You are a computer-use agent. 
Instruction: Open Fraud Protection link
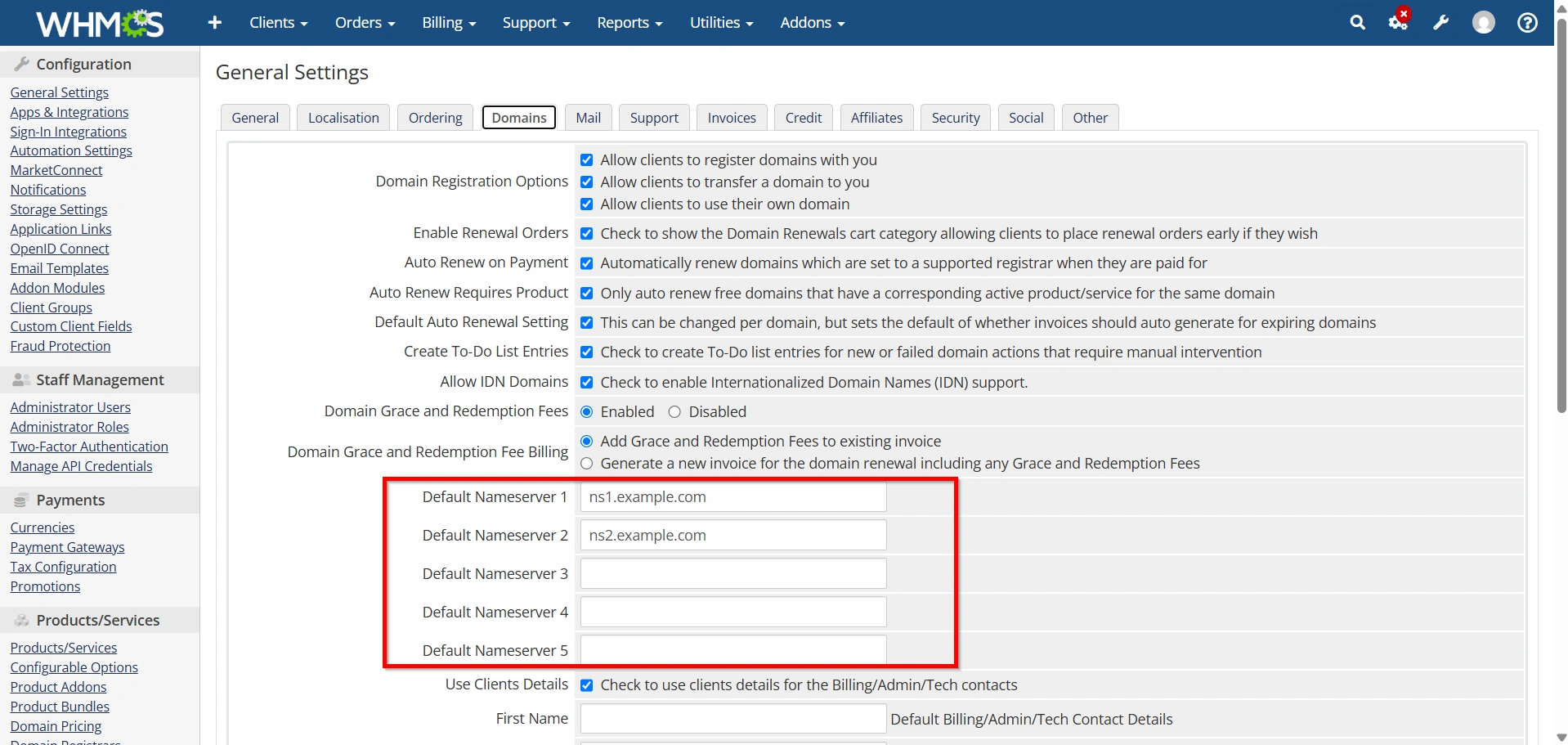click(x=60, y=346)
